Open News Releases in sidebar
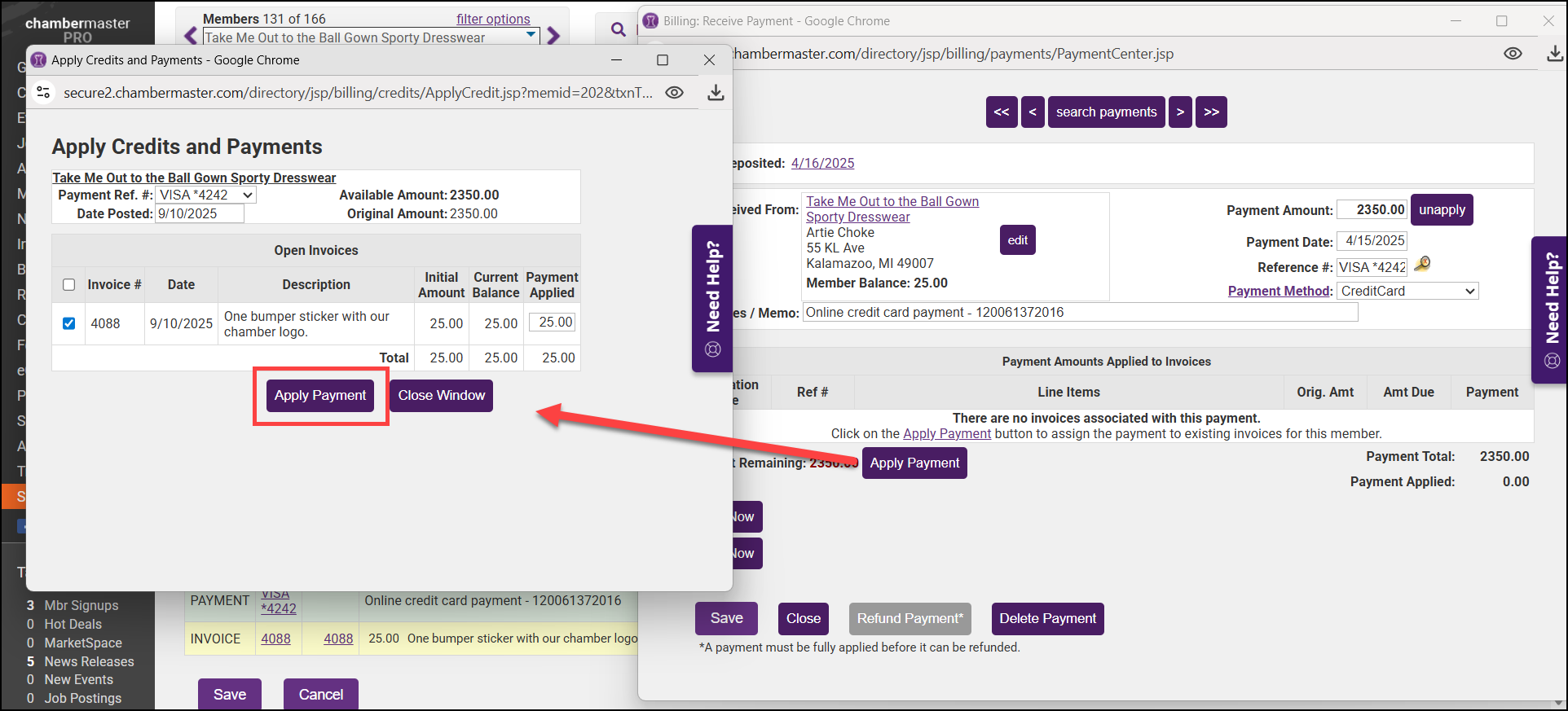The image size is (1568, 711). coord(89,661)
